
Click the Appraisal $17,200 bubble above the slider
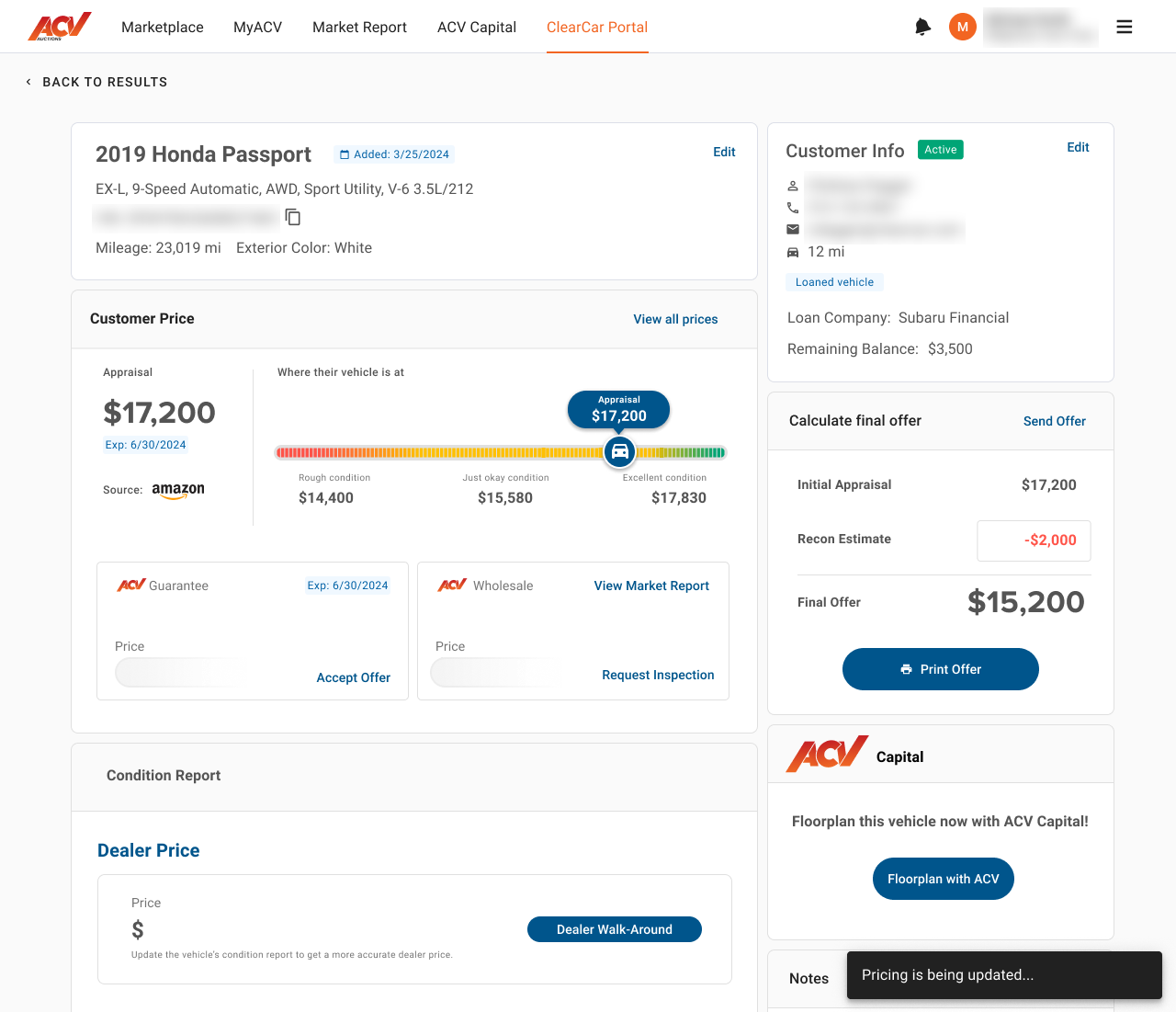click(x=619, y=409)
